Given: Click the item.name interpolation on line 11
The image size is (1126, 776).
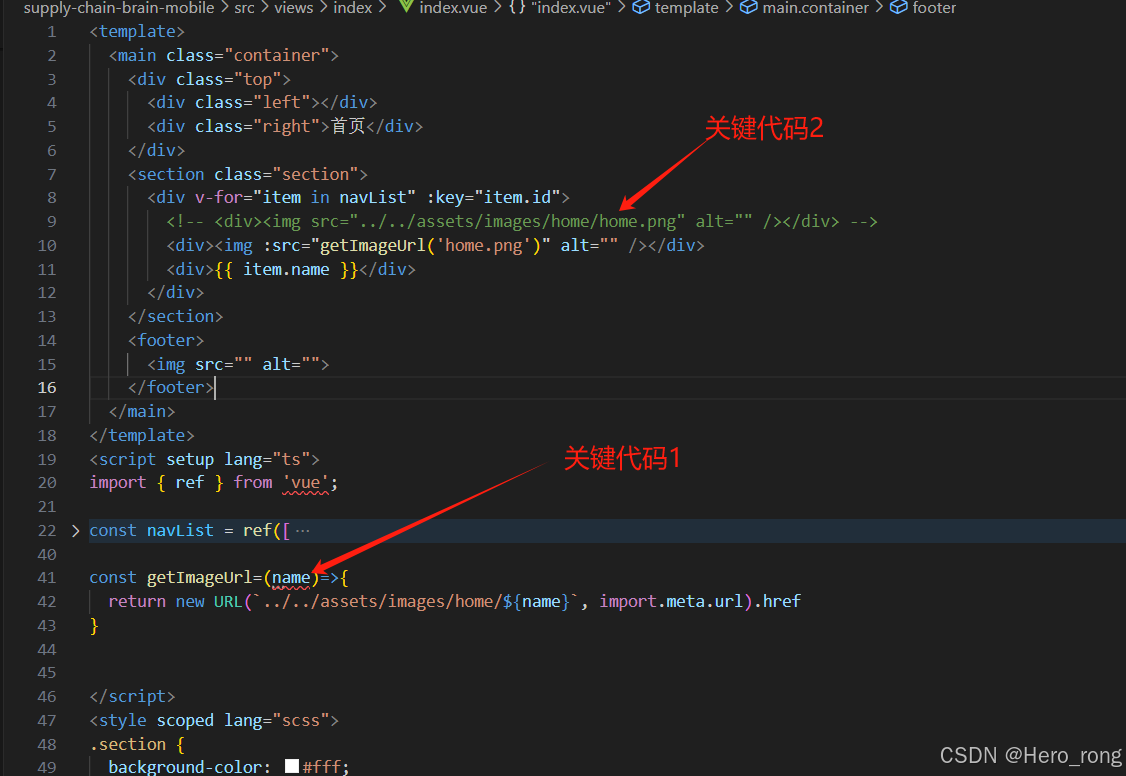Looking at the screenshot, I should [x=286, y=269].
